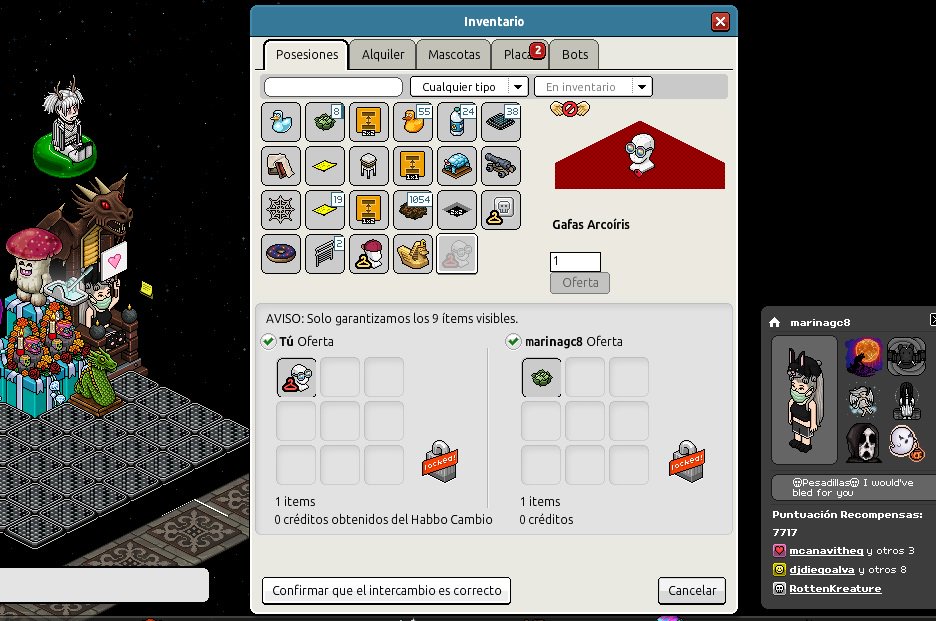This screenshot has width=936, height=621.
Task: Click the inventory search field
Action: (333, 87)
